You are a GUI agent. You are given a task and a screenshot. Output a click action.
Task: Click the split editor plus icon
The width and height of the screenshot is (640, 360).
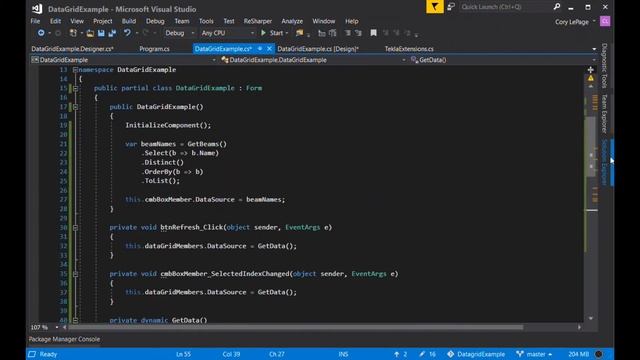591,70
